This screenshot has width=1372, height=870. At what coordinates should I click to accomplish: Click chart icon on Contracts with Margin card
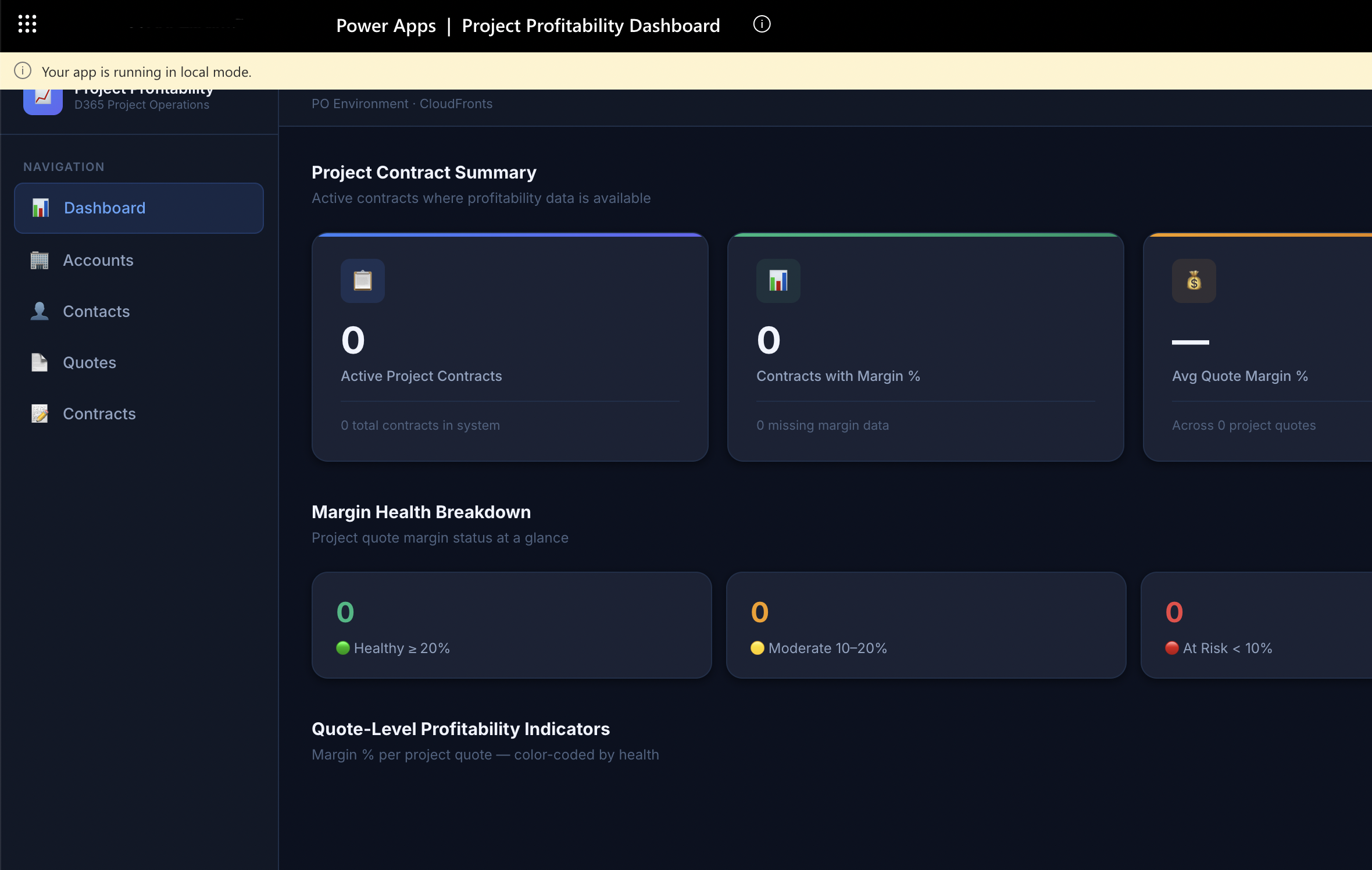point(778,281)
